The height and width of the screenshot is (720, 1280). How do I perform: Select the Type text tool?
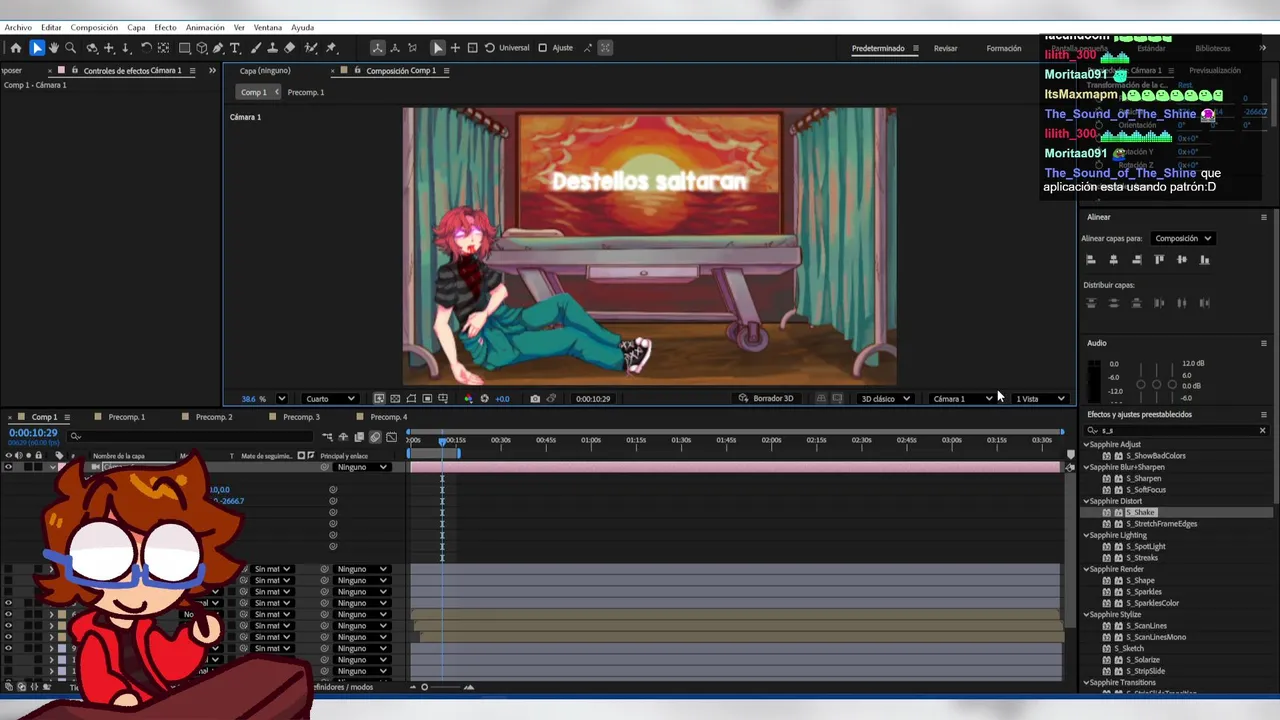[x=235, y=48]
